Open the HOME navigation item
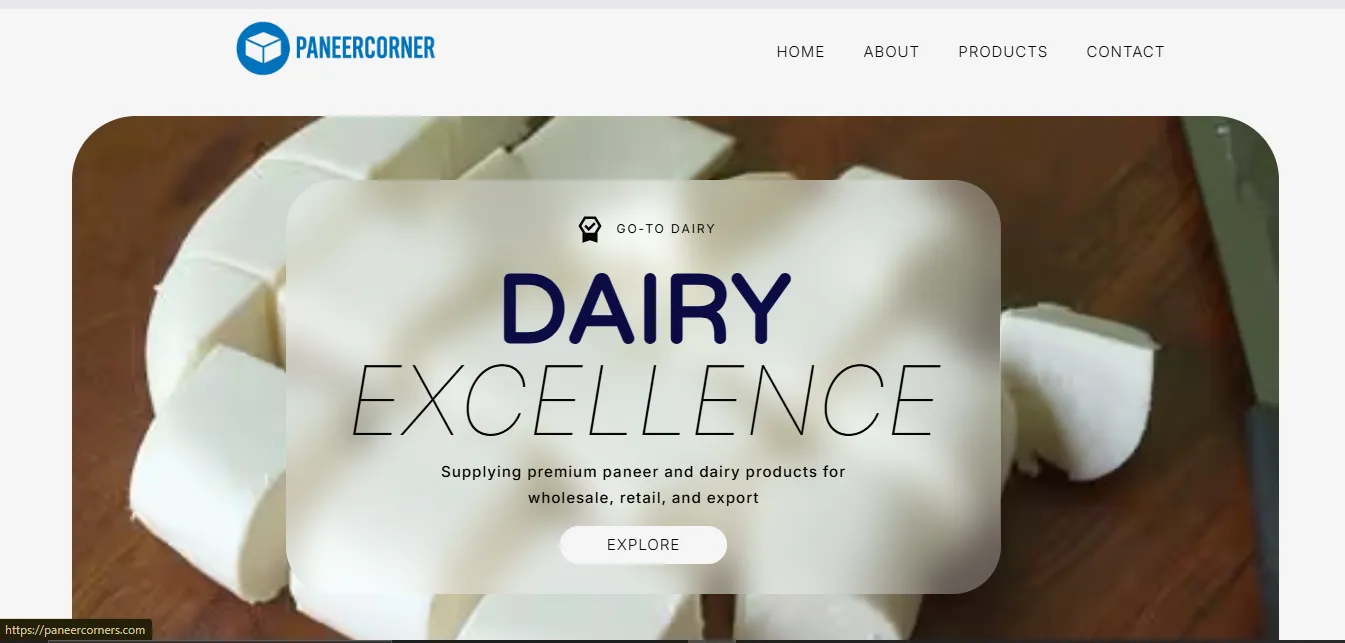Viewport: 1345px width, 643px height. click(800, 52)
